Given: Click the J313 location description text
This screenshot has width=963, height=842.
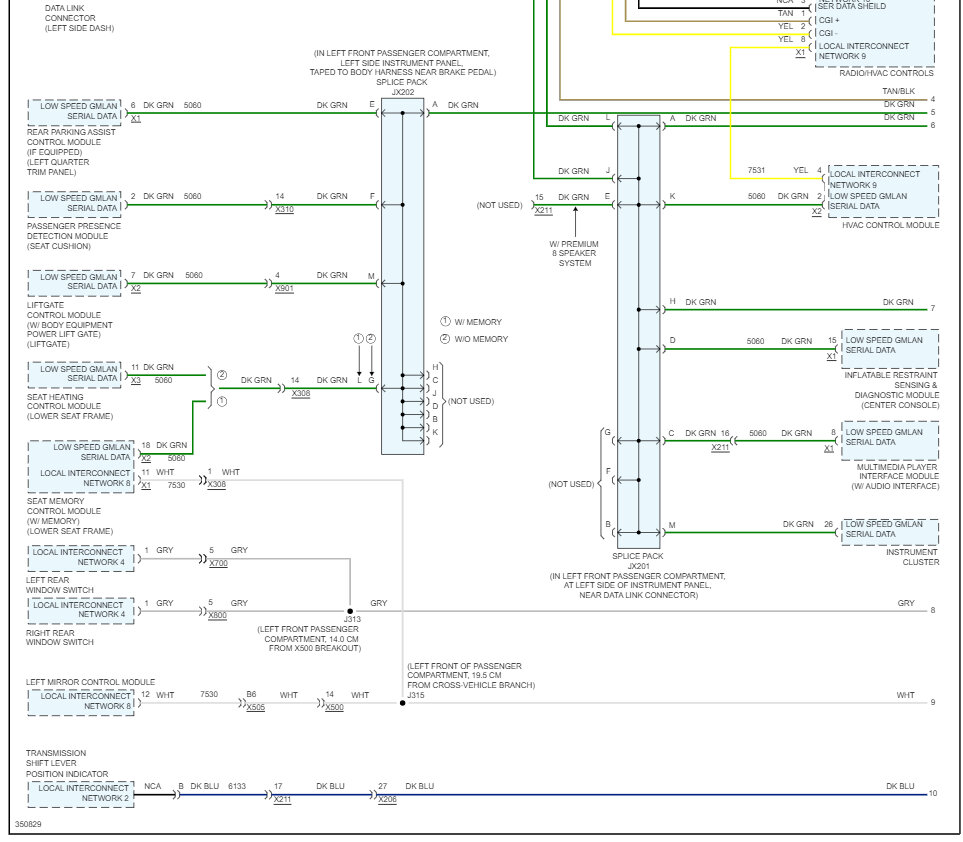Looking at the screenshot, I should click(x=309, y=639).
